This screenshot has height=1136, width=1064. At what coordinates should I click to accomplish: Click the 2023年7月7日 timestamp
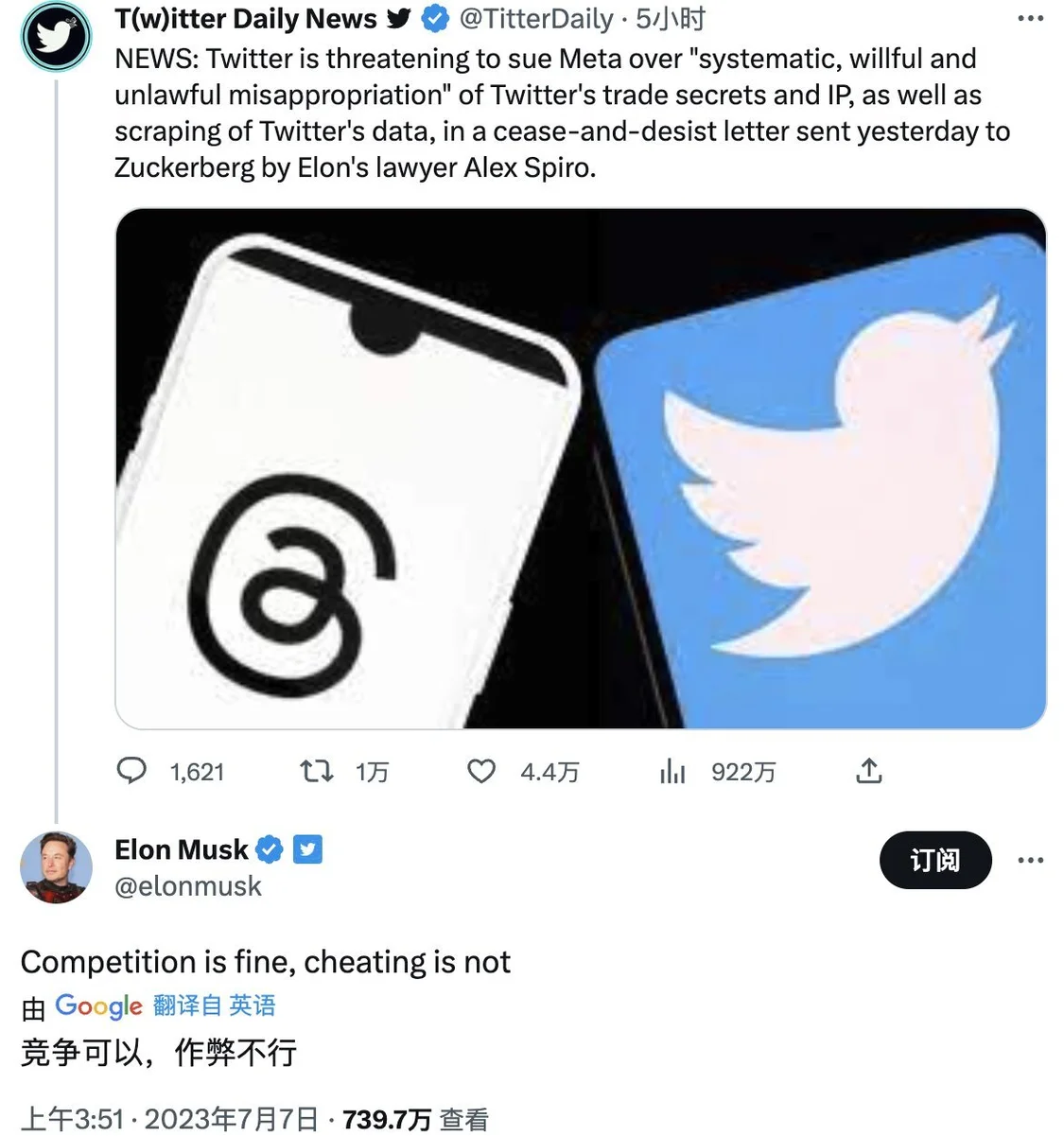tap(231, 1120)
